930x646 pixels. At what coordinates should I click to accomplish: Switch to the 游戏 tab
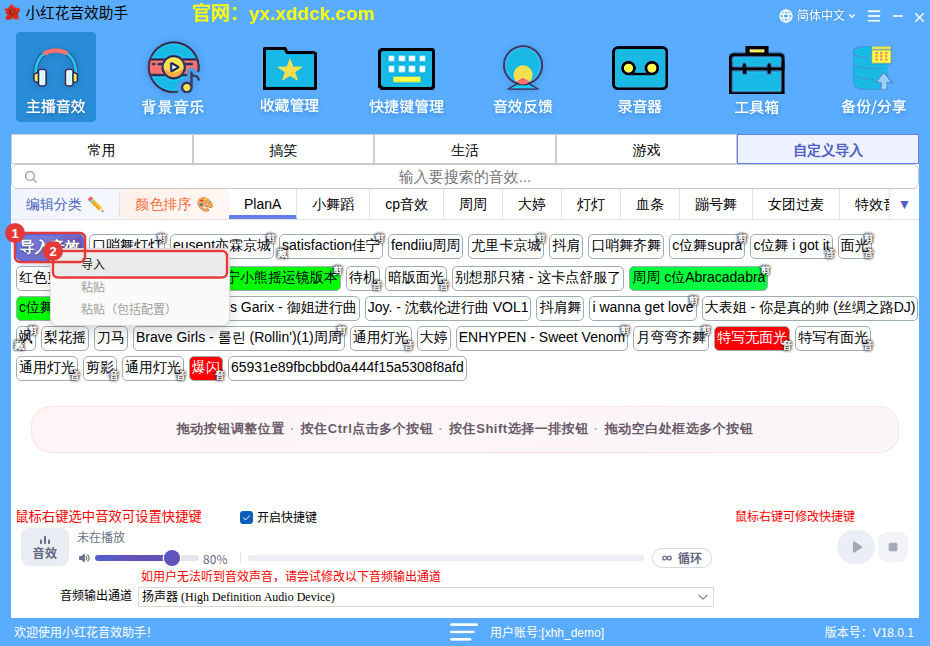pyautogui.click(x=646, y=149)
